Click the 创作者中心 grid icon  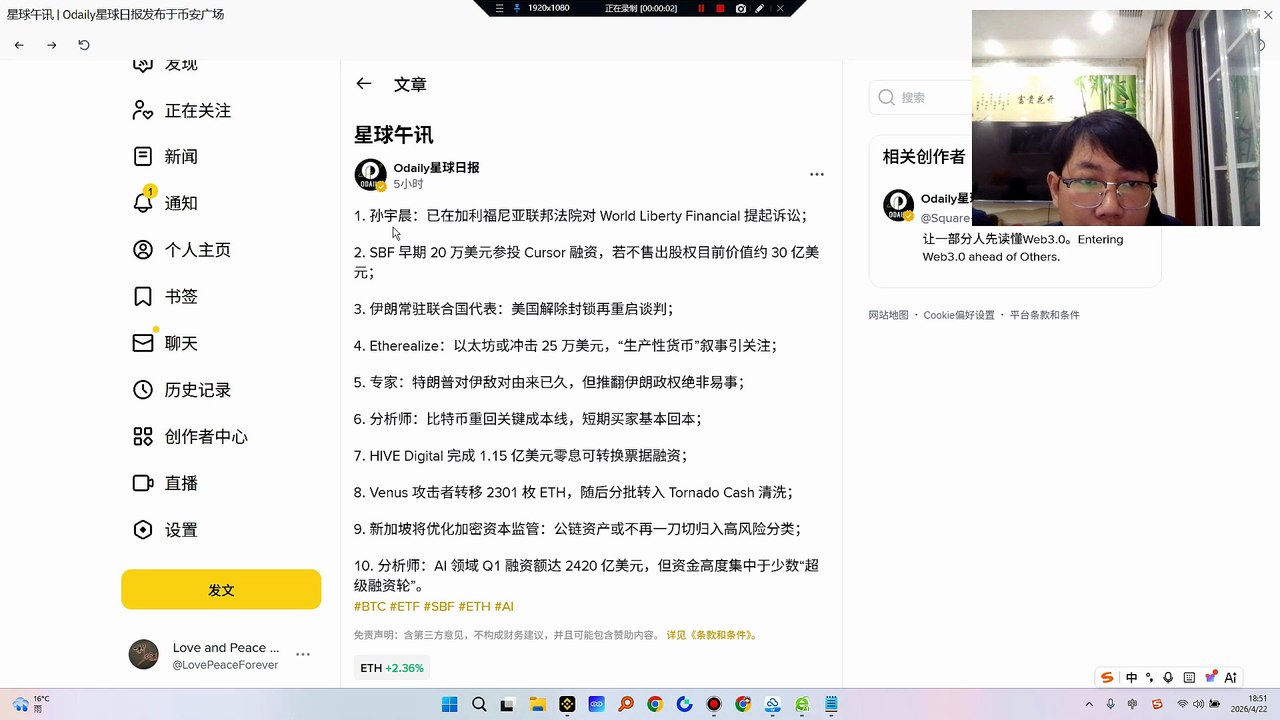[x=143, y=437]
